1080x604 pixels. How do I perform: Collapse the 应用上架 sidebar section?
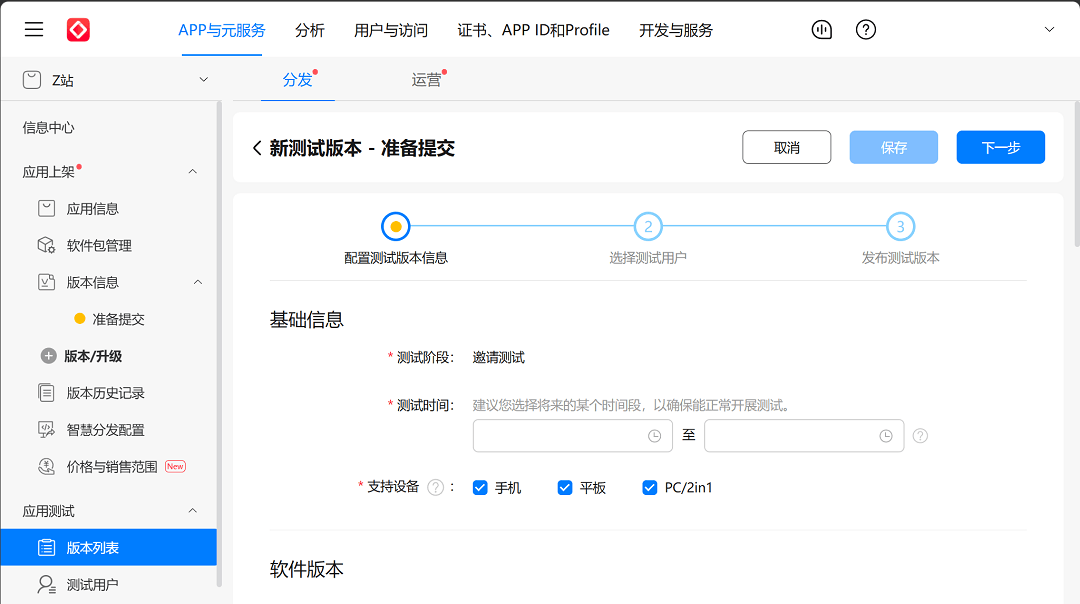193,171
